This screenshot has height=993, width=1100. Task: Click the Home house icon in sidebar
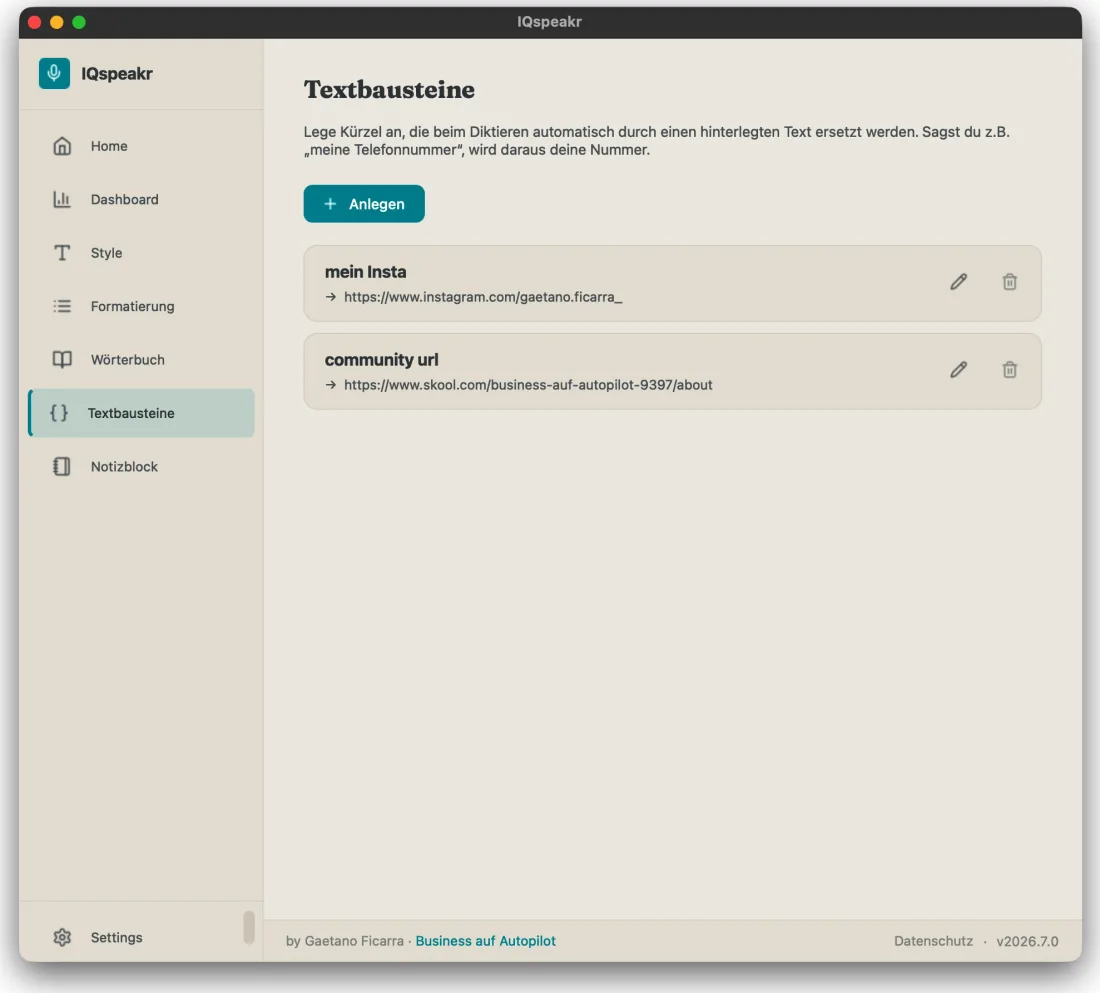(x=62, y=146)
